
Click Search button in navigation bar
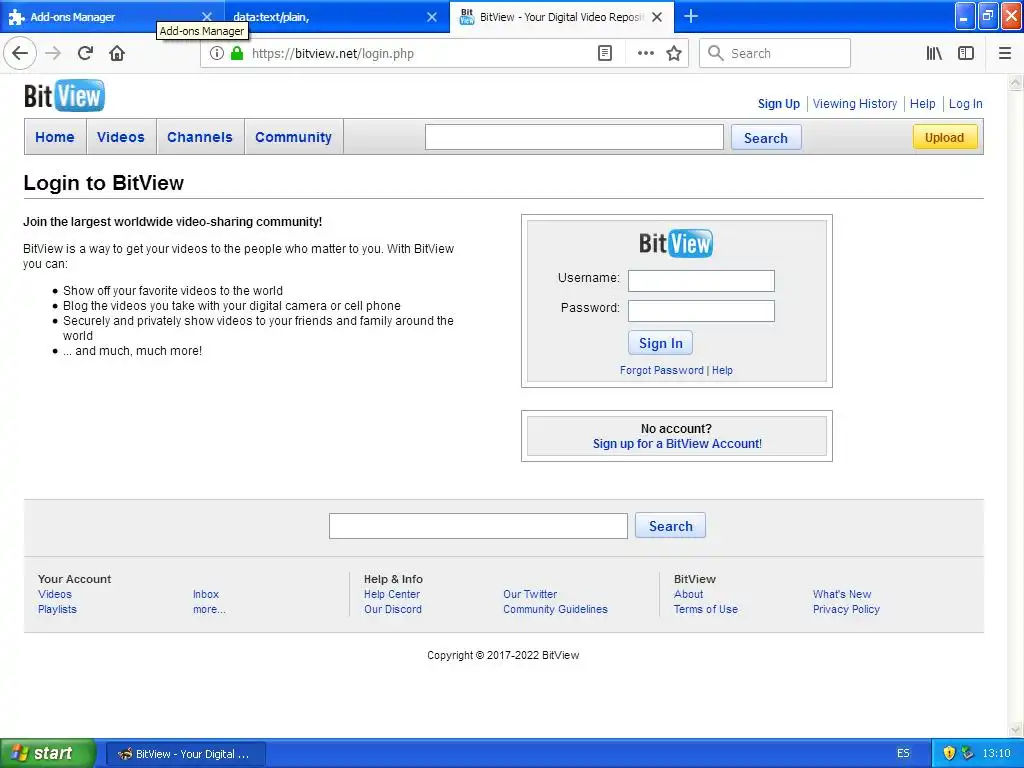[765, 138]
